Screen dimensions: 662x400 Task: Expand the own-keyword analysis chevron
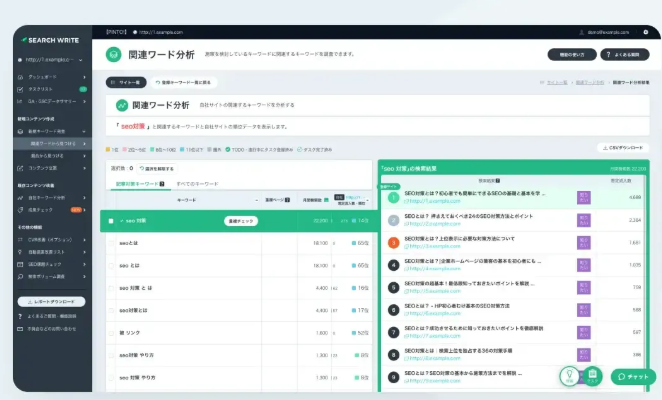coord(84,198)
